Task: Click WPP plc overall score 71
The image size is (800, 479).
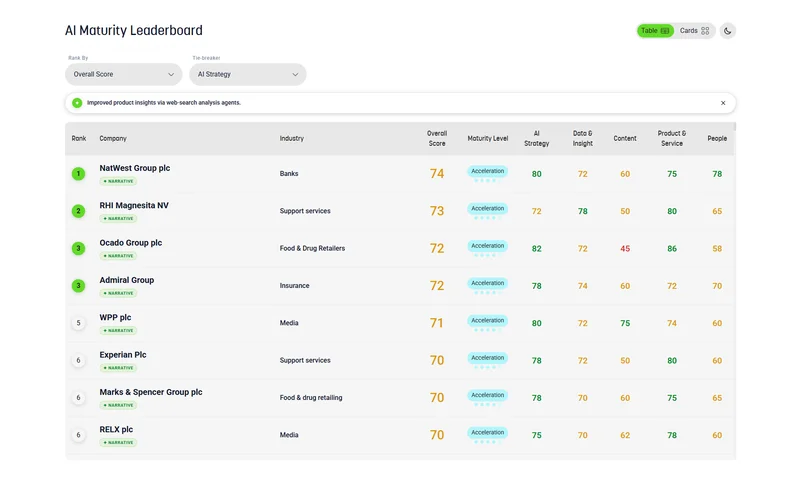Action: (437, 323)
